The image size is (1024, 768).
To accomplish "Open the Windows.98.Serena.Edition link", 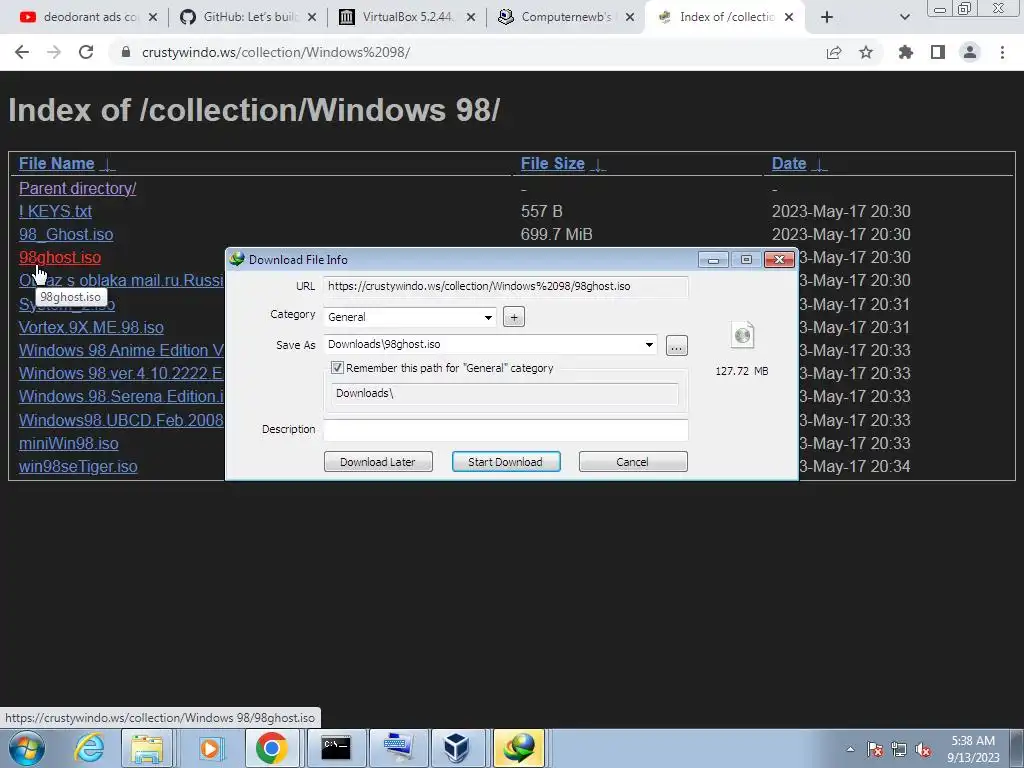I will pos(121,396).
